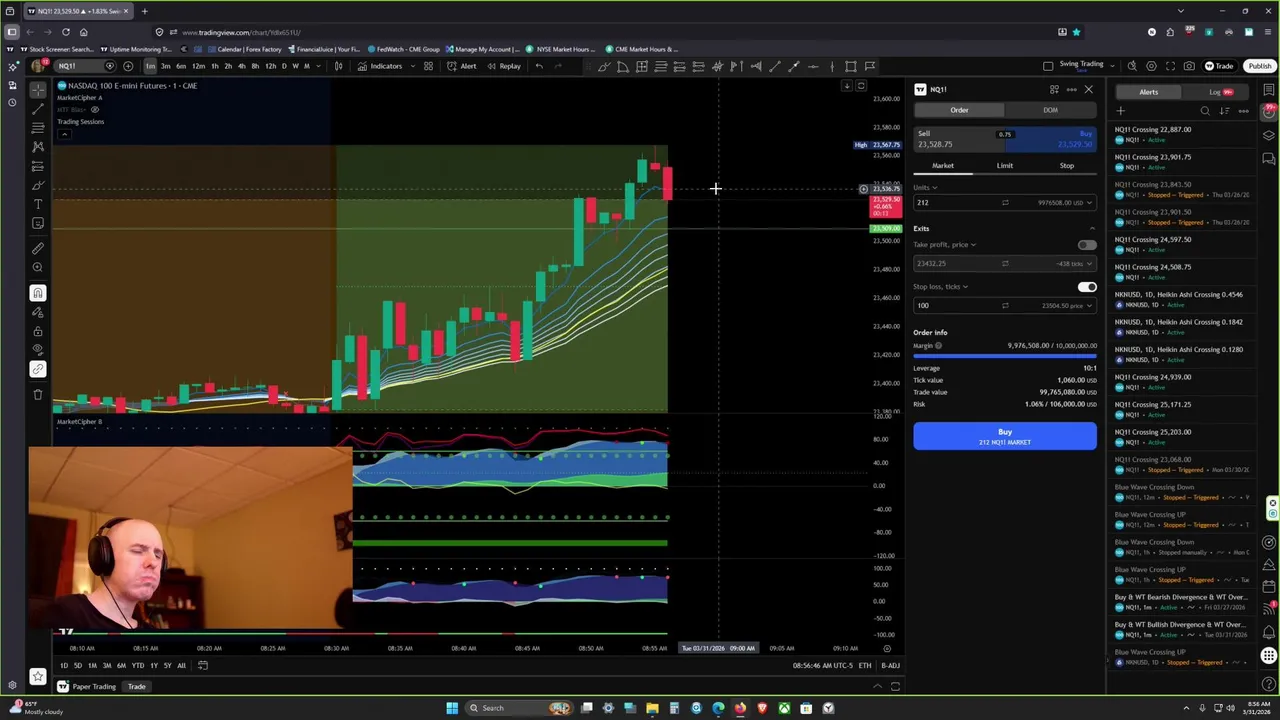Expand the units USD value dropdown

(x=1089, y=203)
